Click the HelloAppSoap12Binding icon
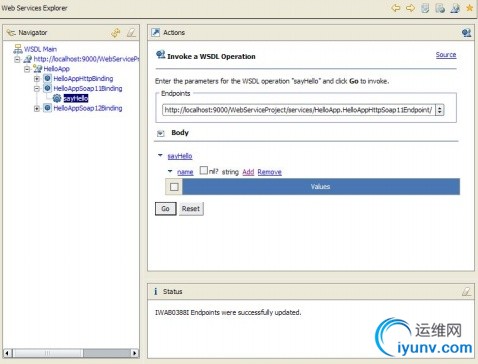The height and width of the screenshot is (364, 478). (48, 108)
